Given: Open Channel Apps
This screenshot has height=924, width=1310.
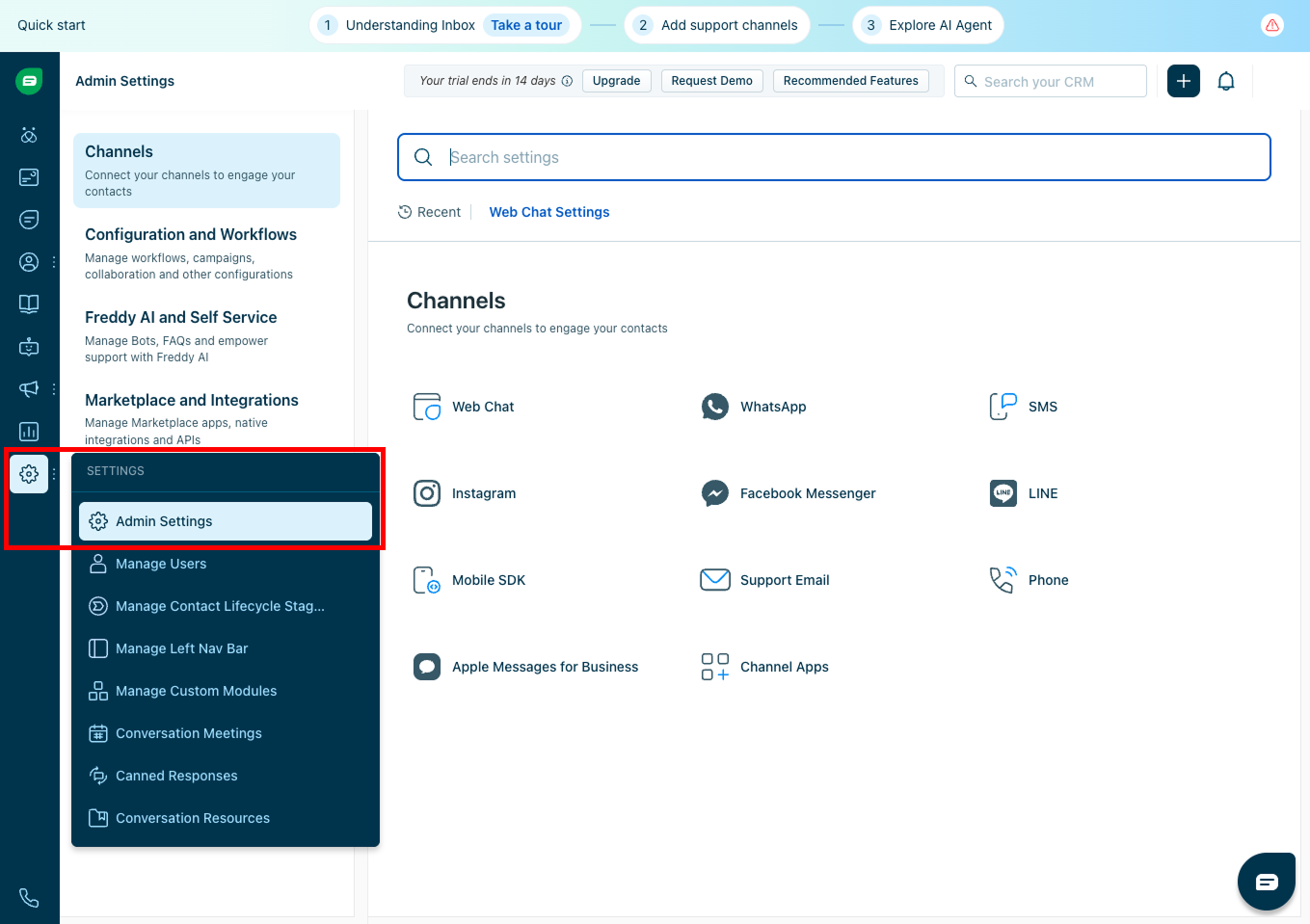Looking at the screenshot, I should 765,667.
